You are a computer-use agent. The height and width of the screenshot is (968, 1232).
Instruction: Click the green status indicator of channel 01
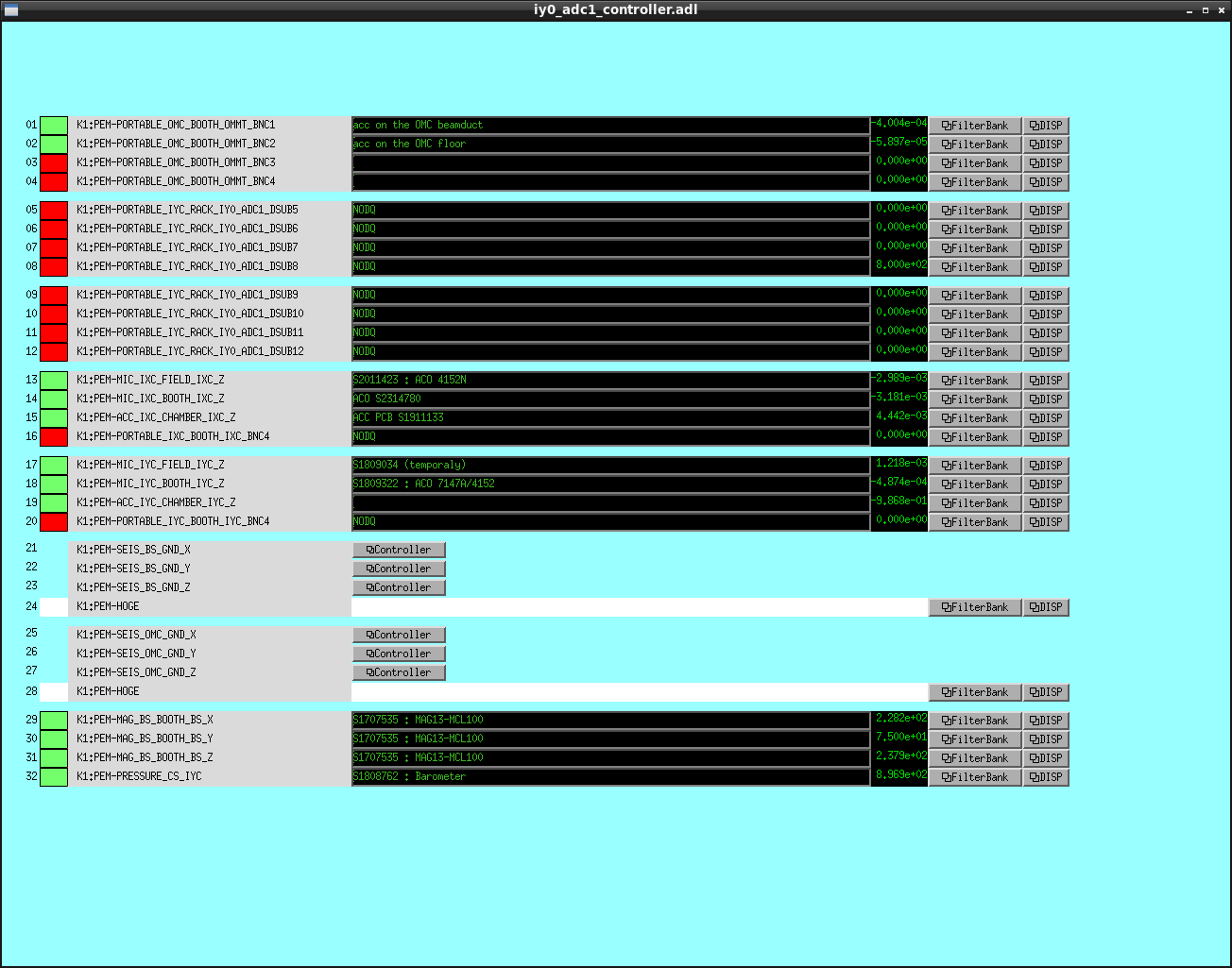pos(54,126)
